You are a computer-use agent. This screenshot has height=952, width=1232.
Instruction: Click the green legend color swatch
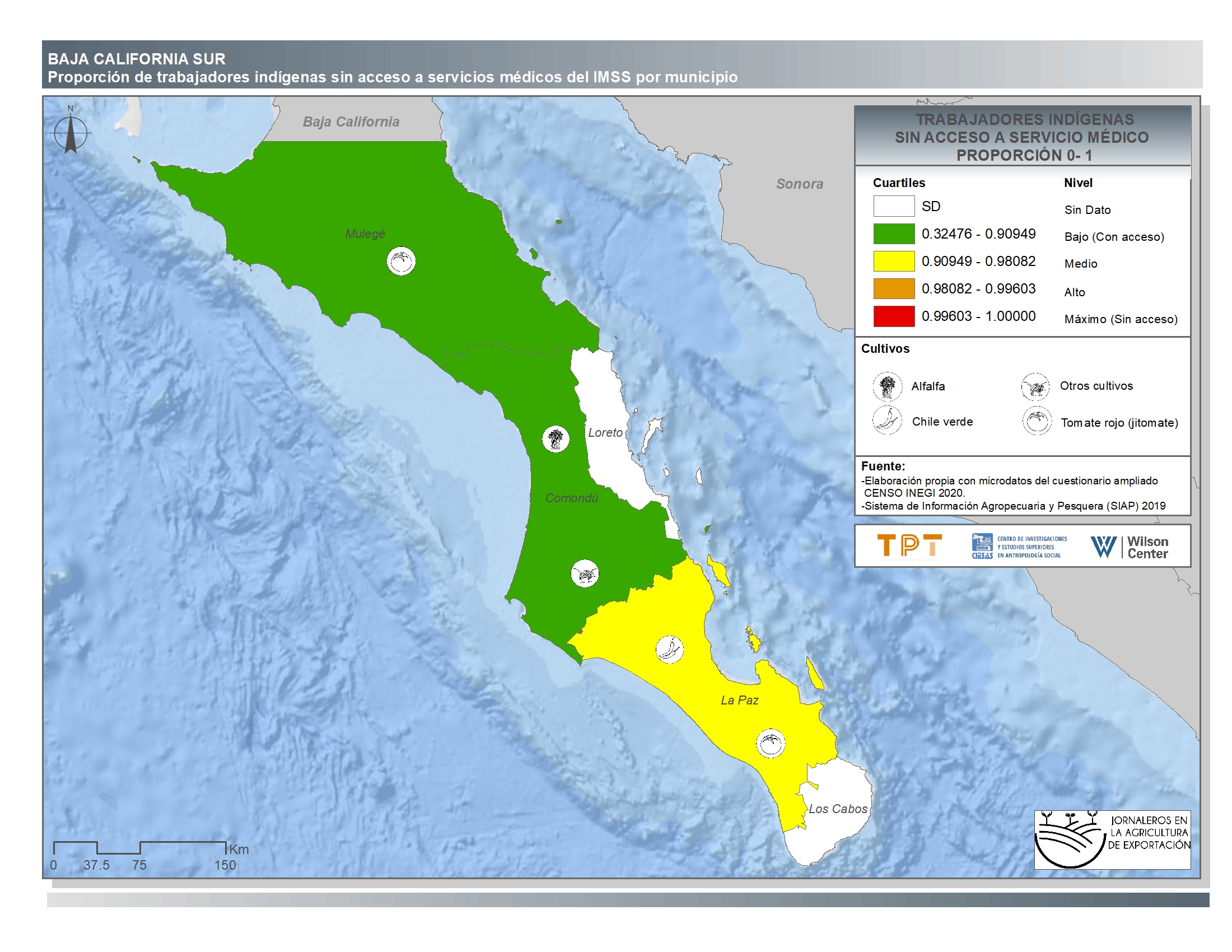coord(894,234)
